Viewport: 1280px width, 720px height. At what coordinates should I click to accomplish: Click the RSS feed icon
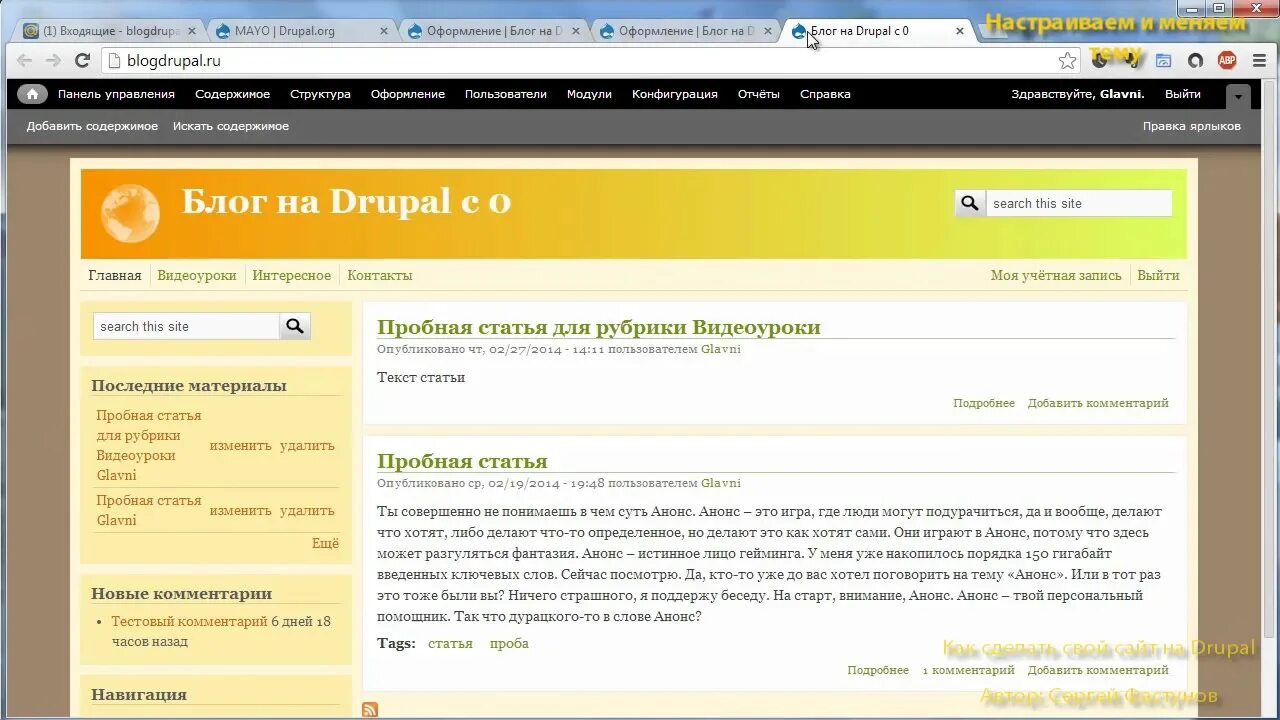[370, 710]
